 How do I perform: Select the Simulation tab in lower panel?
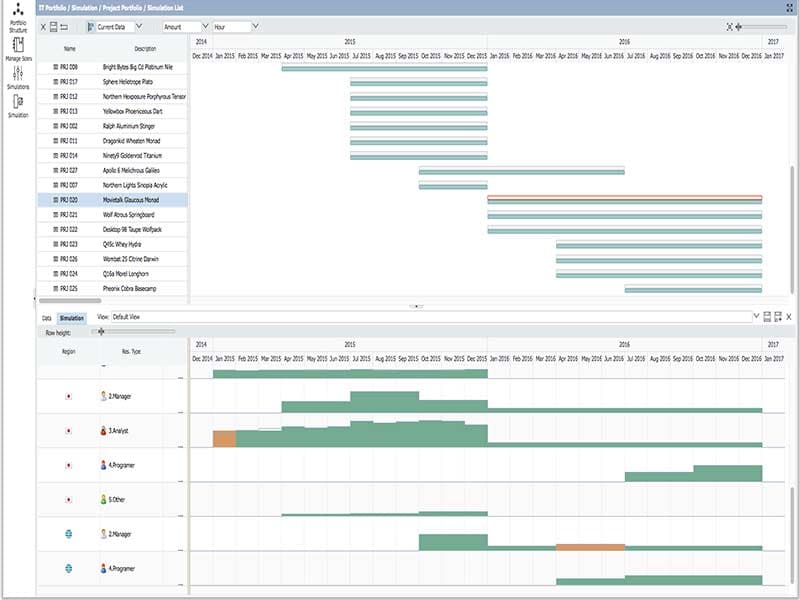72,317
